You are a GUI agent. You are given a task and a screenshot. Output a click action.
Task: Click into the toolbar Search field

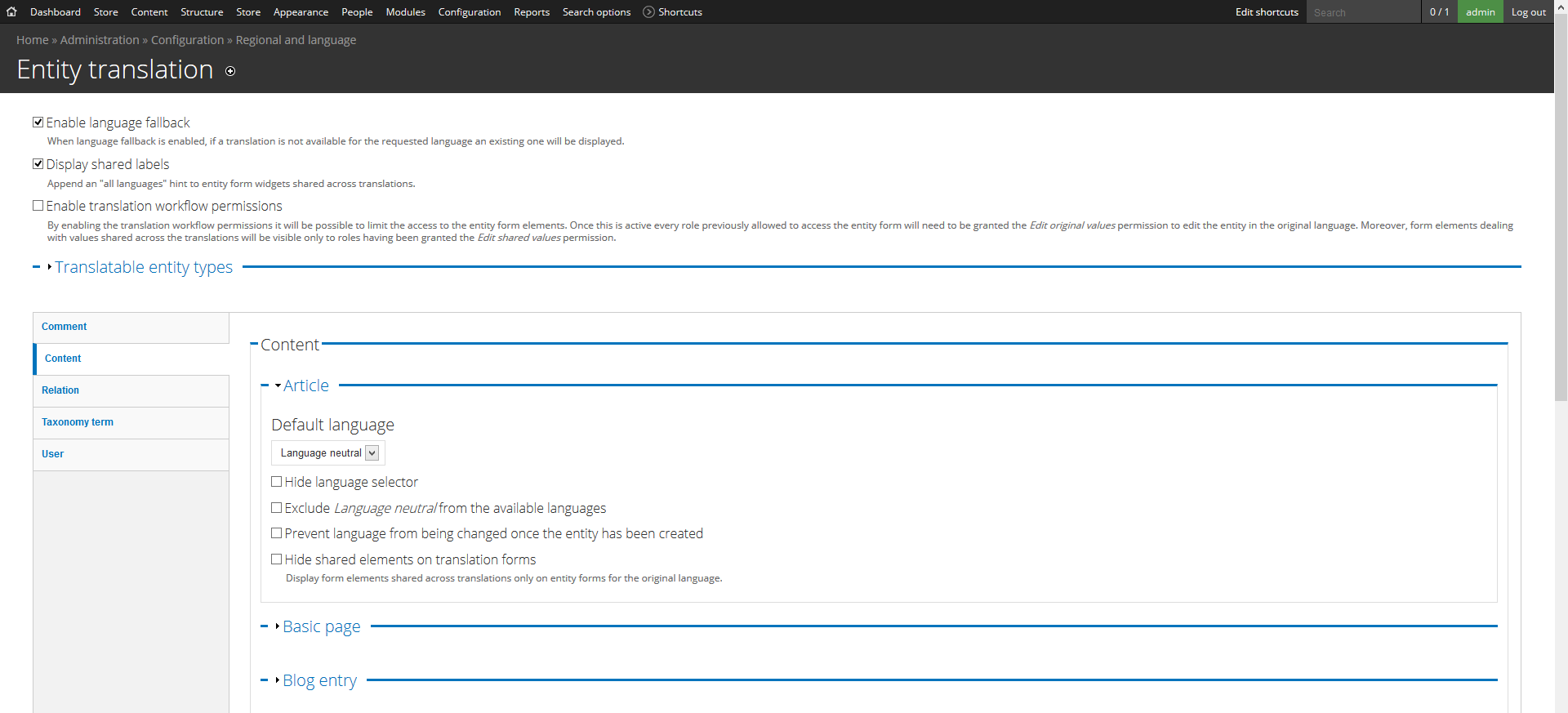click(x=1362, y=12)
